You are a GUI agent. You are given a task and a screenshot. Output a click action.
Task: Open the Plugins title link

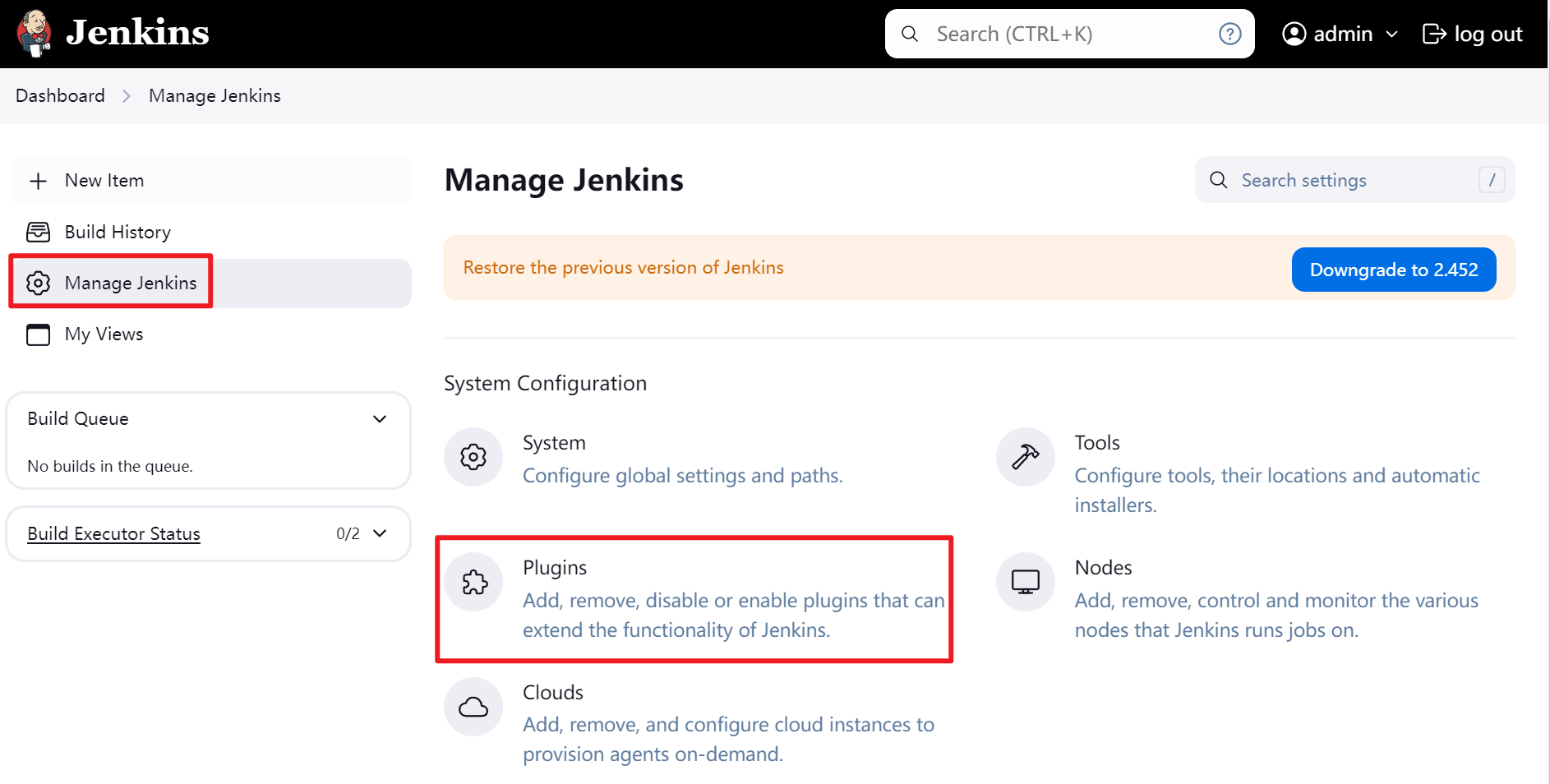point(555,567)
